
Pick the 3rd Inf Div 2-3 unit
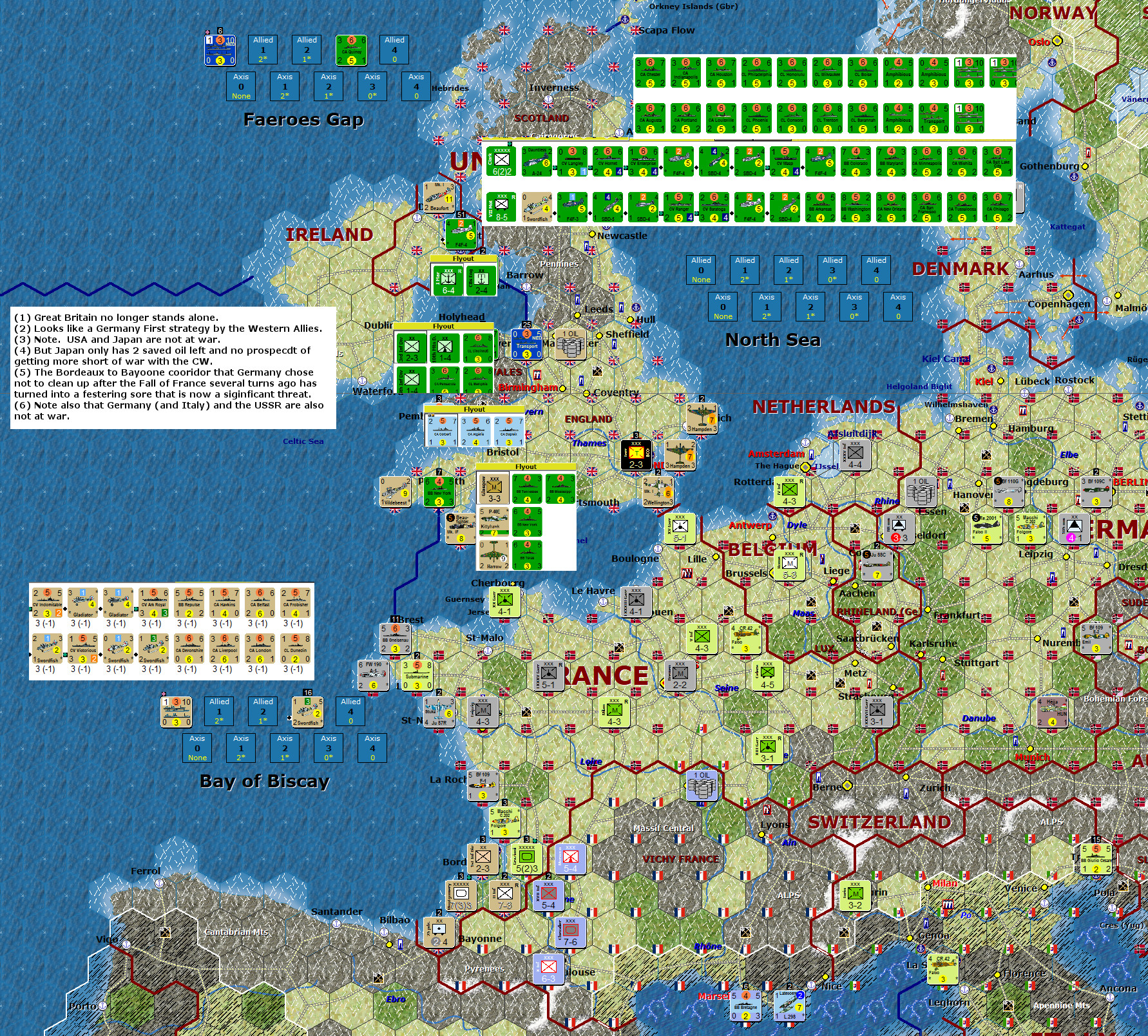coord(412,347)
